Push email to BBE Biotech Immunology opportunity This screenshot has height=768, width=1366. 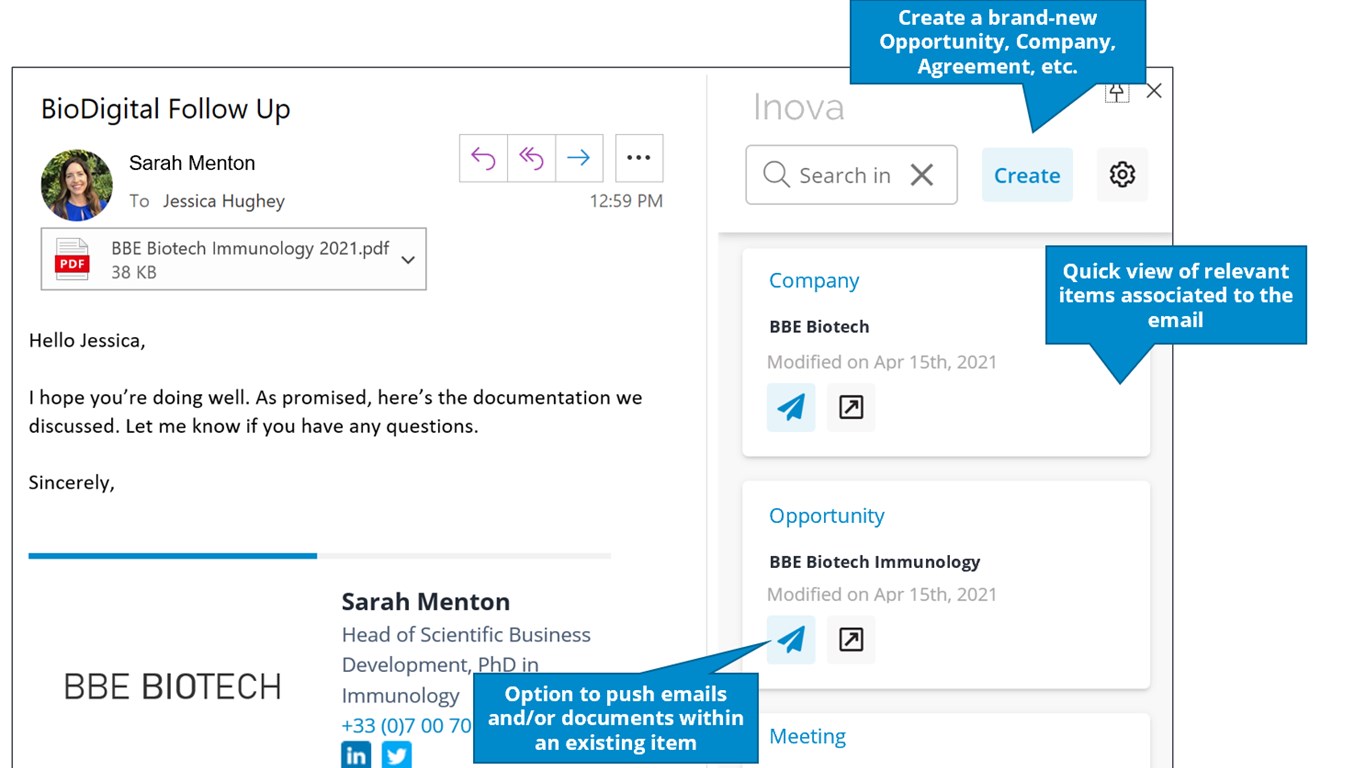[791, 639]
